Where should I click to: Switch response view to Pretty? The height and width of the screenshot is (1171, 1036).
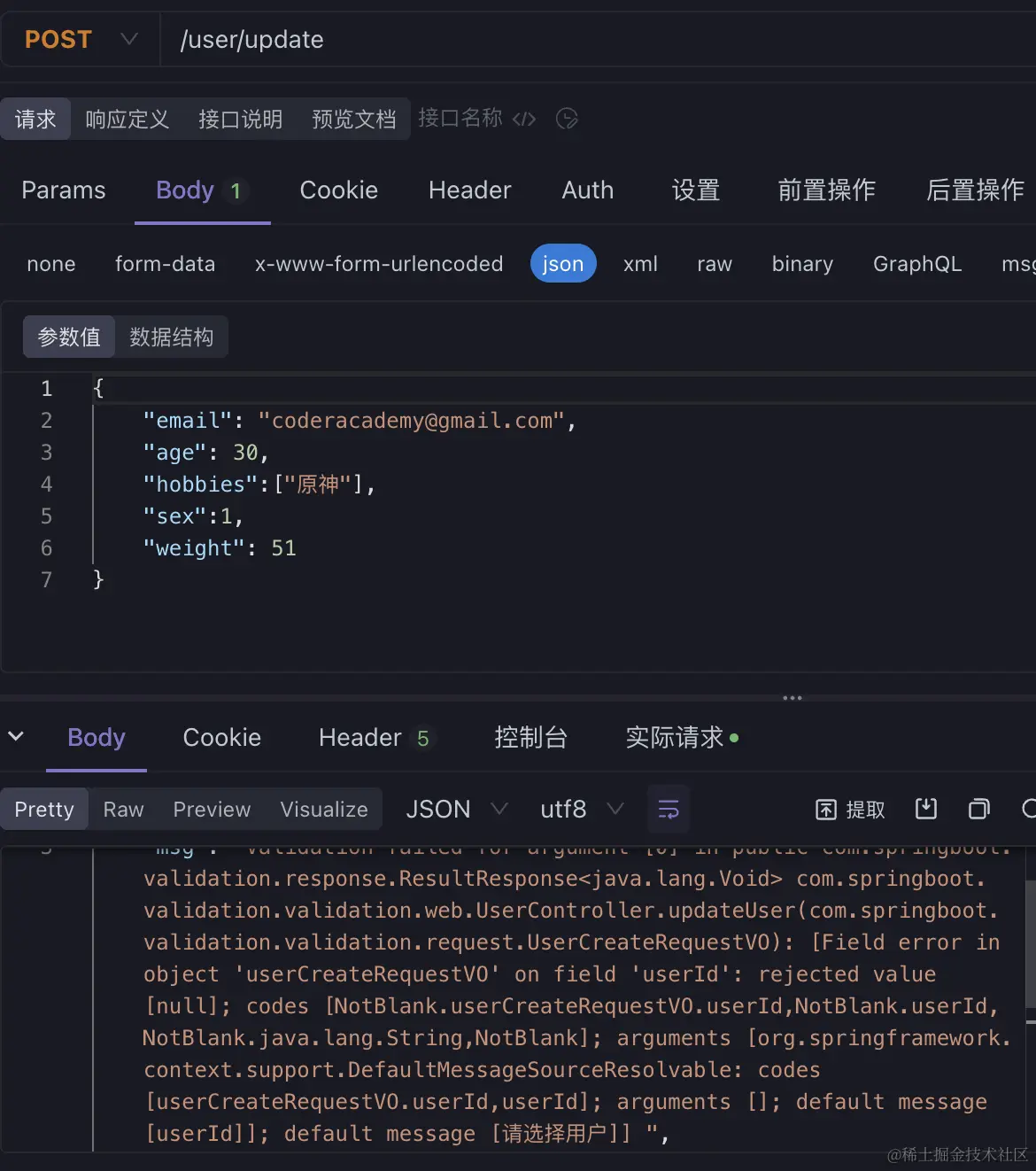(44, 809)
